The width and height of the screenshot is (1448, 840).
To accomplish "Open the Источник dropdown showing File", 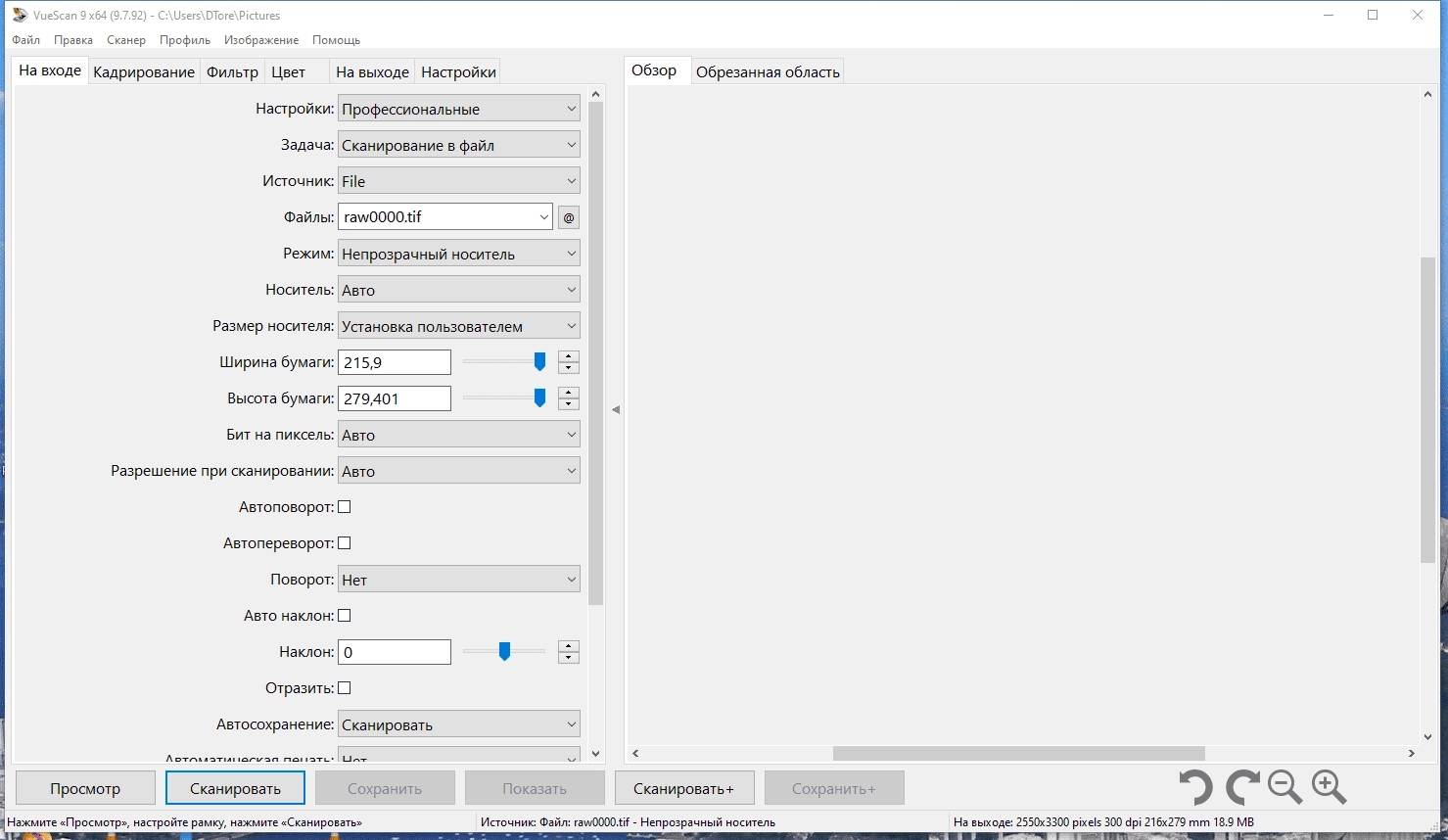I will click(458, 181).
